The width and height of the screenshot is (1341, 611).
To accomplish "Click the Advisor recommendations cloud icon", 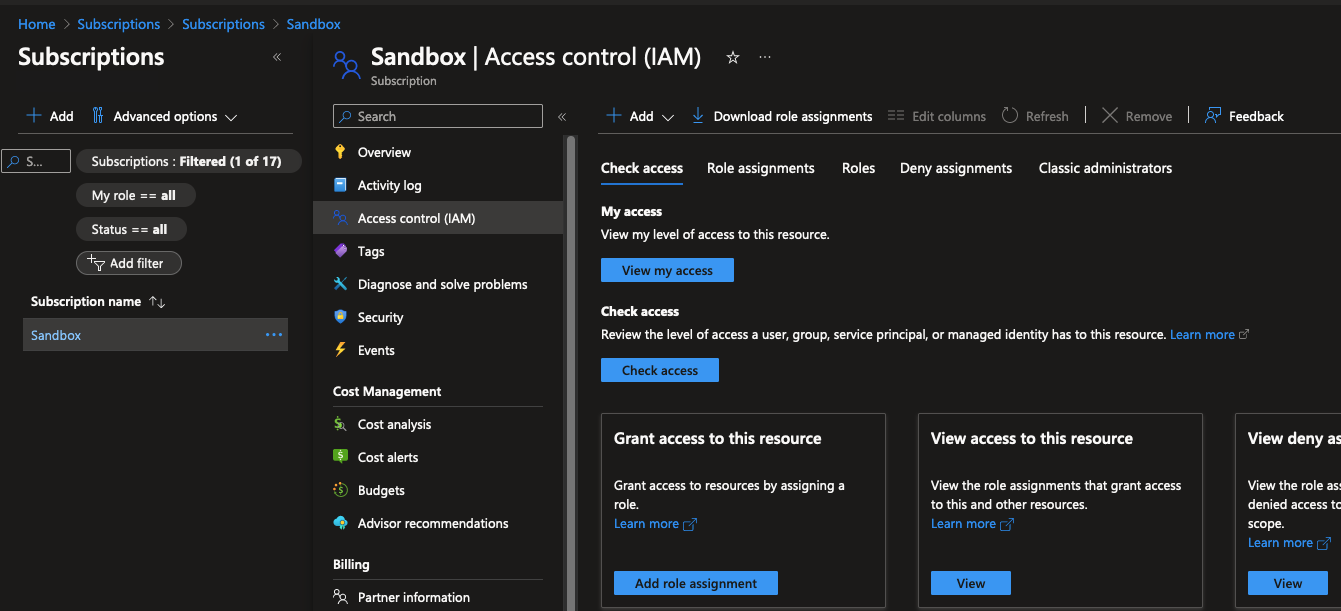I will click(340, 523).
